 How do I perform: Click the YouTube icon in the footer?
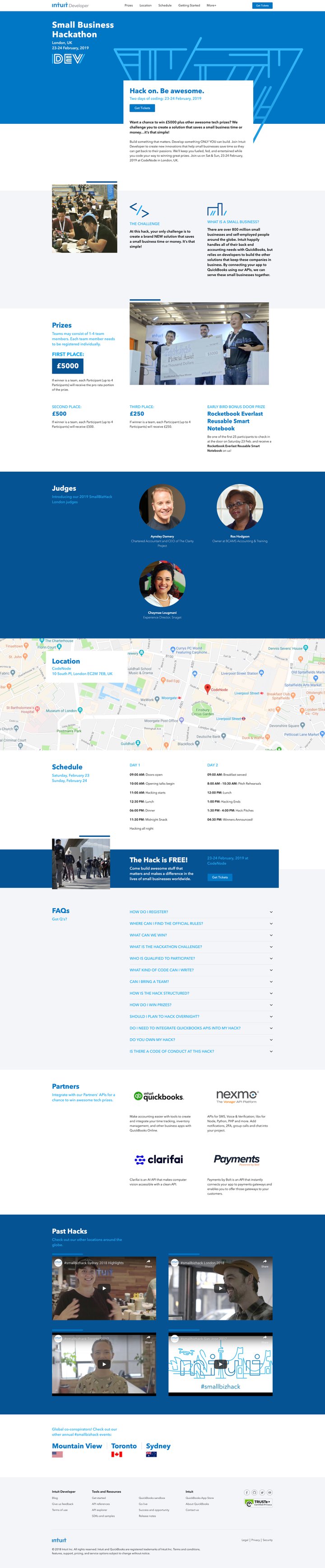(270, 1492)
